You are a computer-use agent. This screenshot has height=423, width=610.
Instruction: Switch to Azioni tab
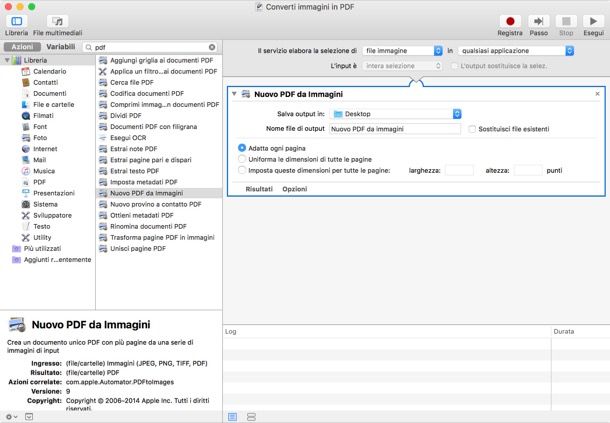coord(22,47)
